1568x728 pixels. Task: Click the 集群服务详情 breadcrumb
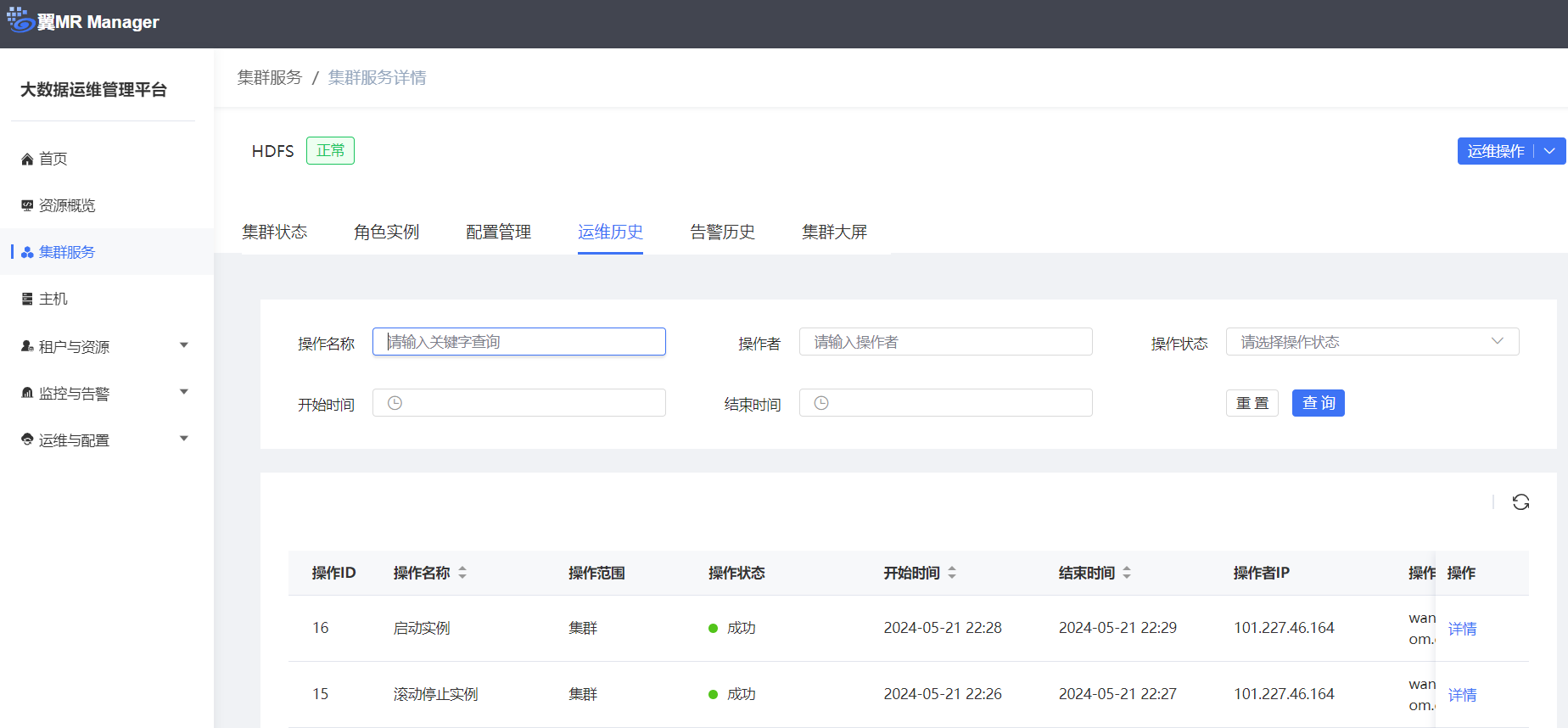point(378,77)
